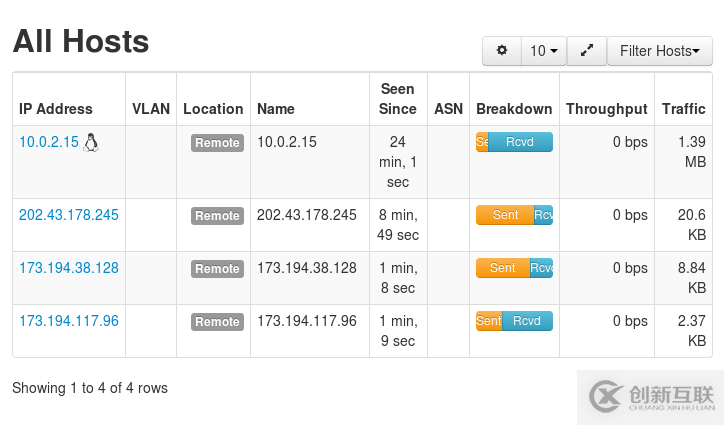The width and height of the screenshot is (724, 425).
Task: Click the expand table fullscreen icon
Action: pos(587,51)
